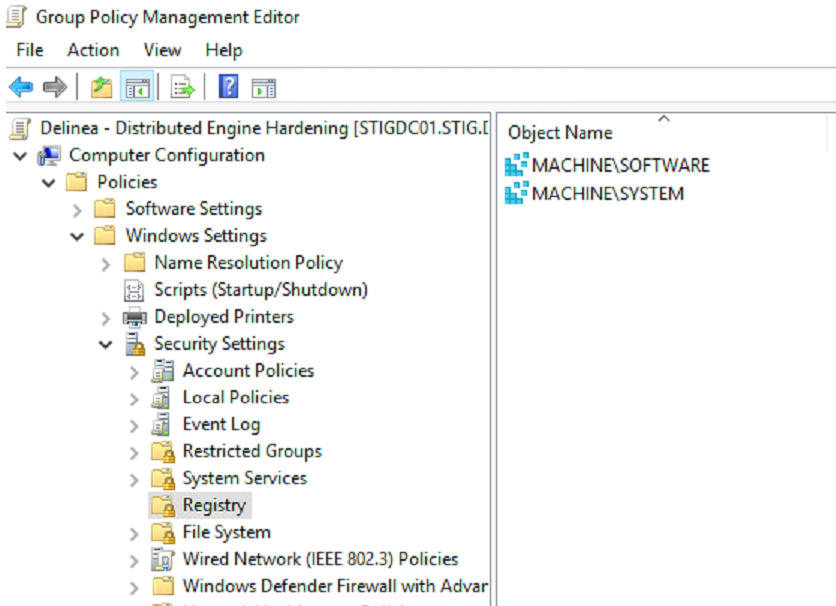Click the Export List toolbar icon
Viewport: 836px width, 606px height.
pyautogui.click(x=182, y=88)
